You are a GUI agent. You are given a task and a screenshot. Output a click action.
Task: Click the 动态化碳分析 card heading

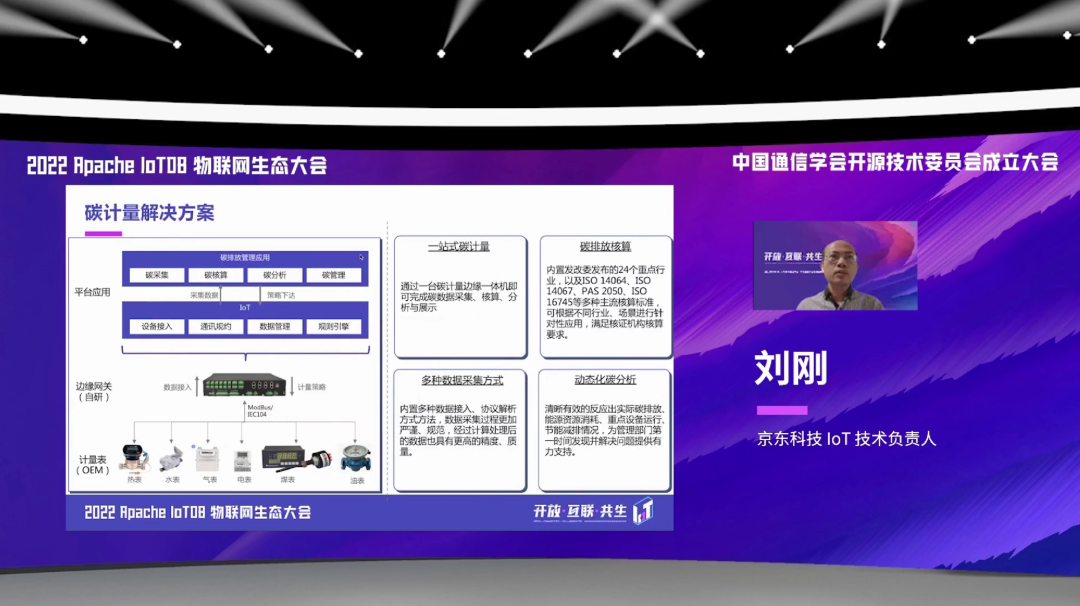pyautogui.click(x=605, y=379)
